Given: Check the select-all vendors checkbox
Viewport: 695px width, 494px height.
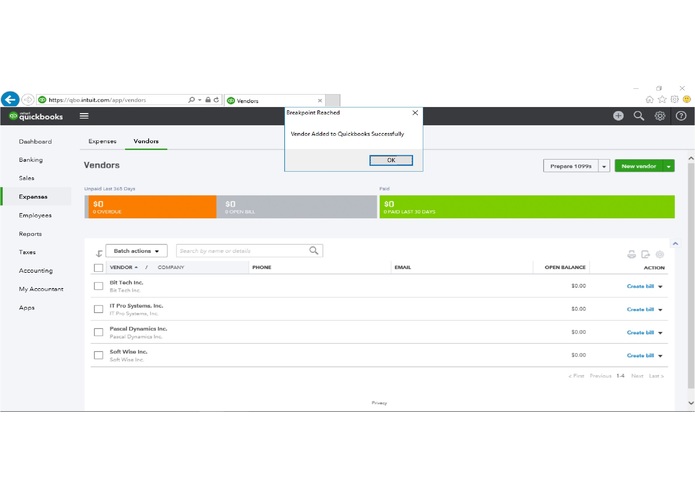Looking at the screenshot, I should 98,268.
